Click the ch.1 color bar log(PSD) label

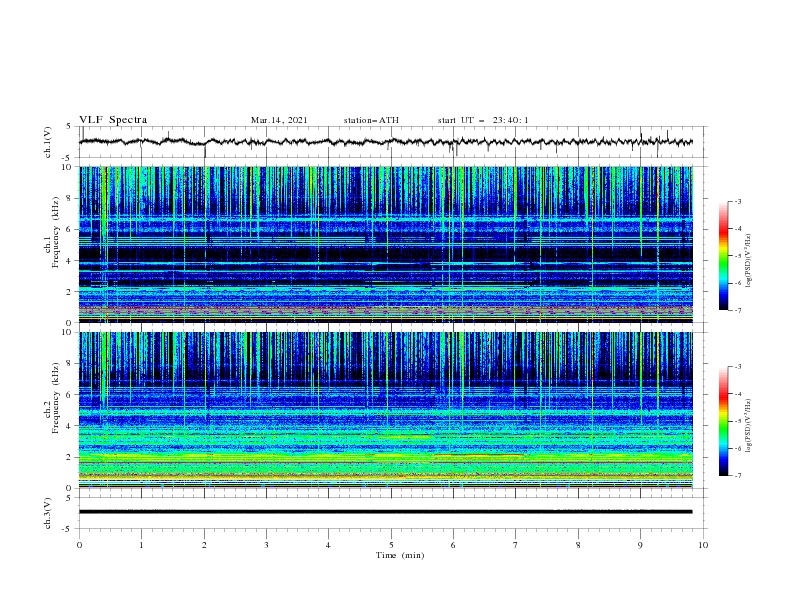(749, 261)
